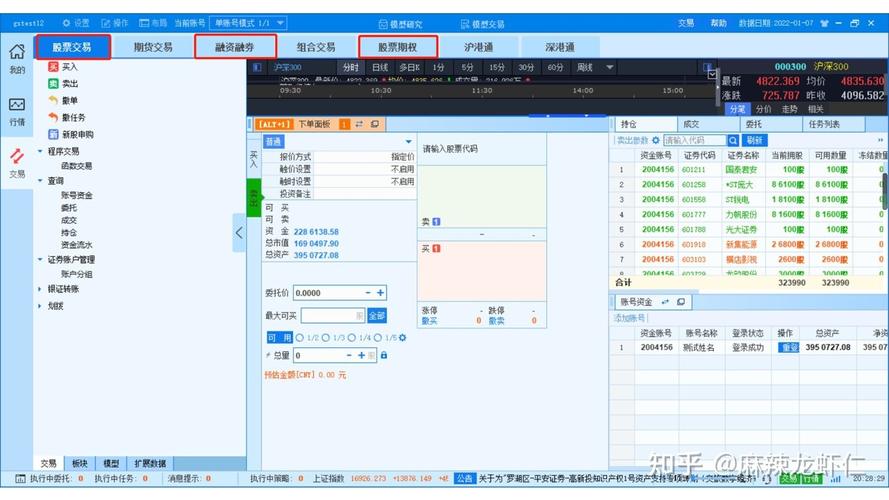Click the 最大可买 input field

coord(333,315)
